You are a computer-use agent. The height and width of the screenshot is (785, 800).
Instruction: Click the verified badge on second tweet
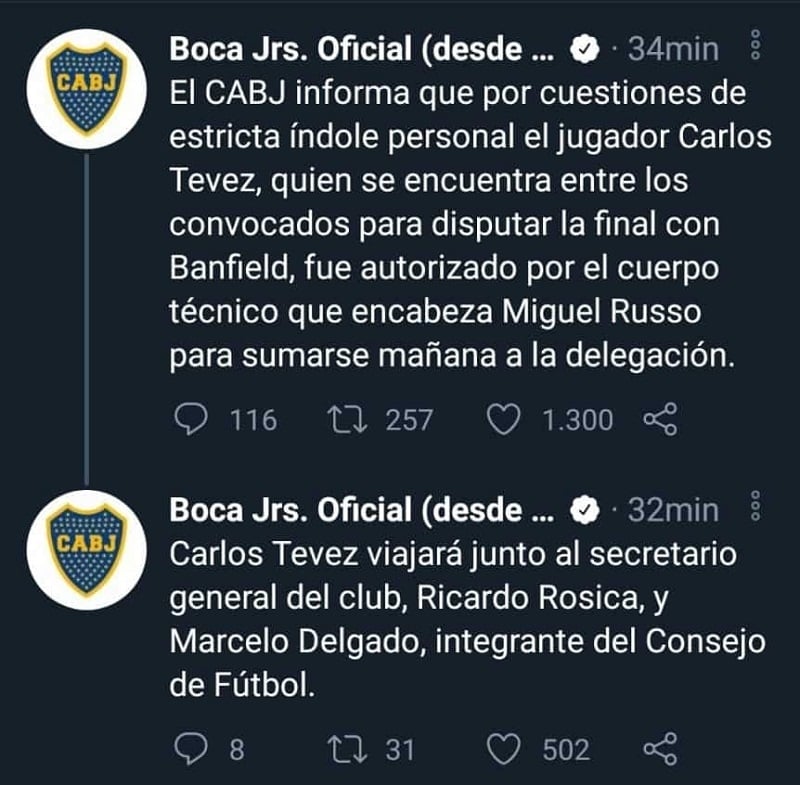tap(583, 511)
